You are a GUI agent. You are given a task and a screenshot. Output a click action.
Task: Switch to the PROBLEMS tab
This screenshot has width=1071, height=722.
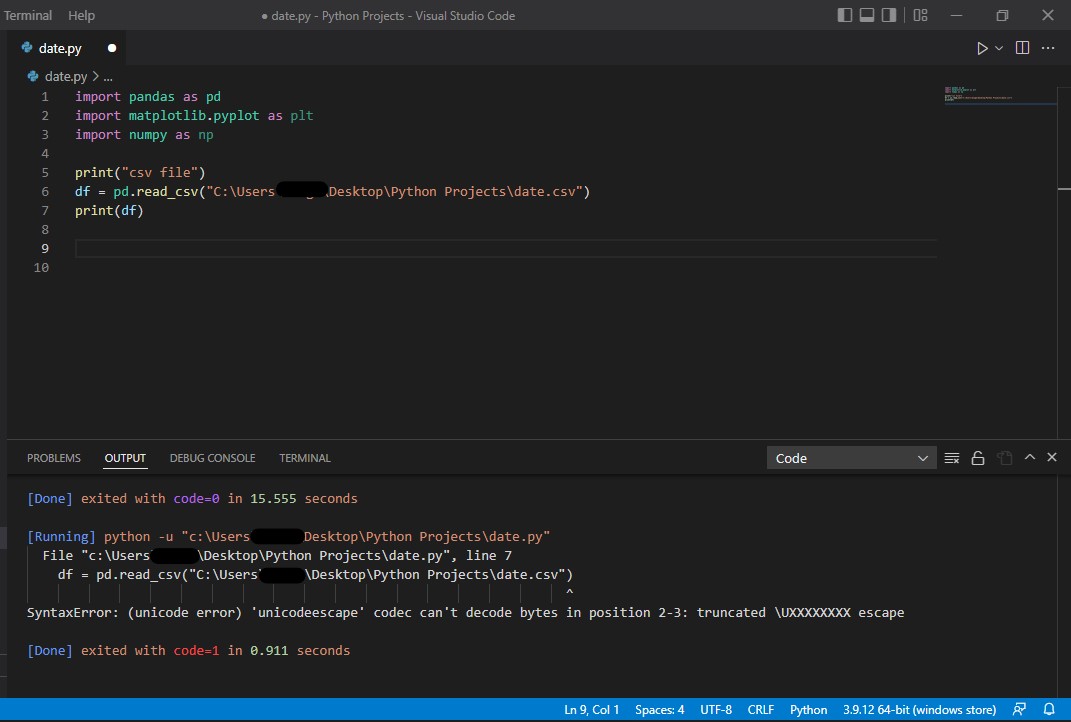pos(54,458)
